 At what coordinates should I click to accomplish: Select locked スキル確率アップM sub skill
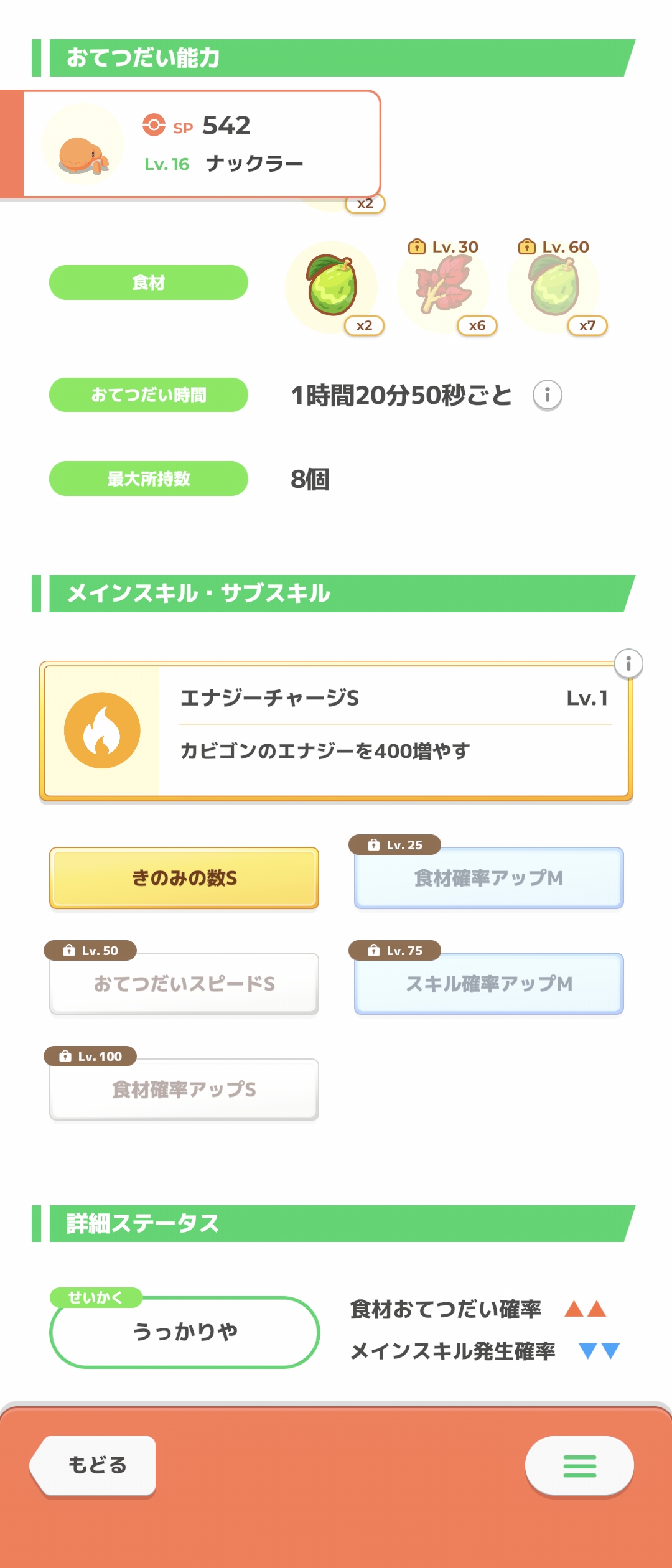[x=489, y=984]
